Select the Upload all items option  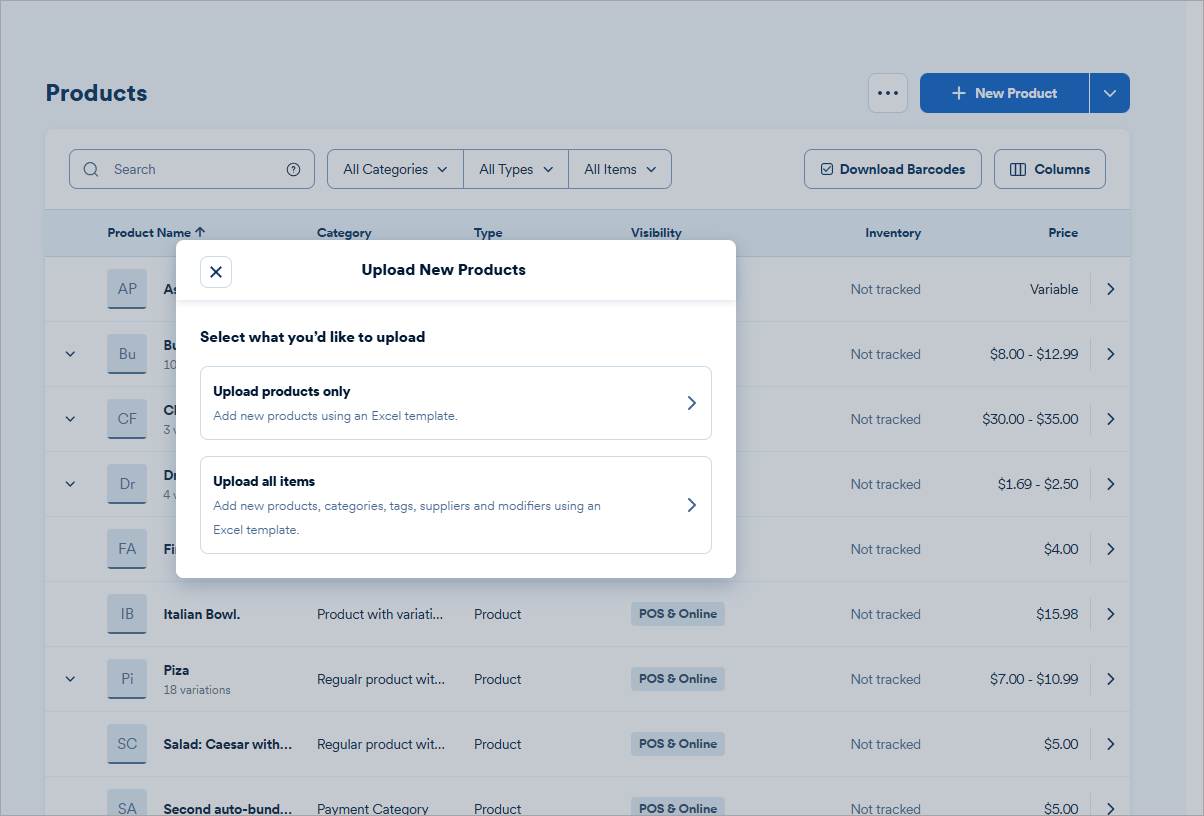pyautogui.click(x=456, y=504)
